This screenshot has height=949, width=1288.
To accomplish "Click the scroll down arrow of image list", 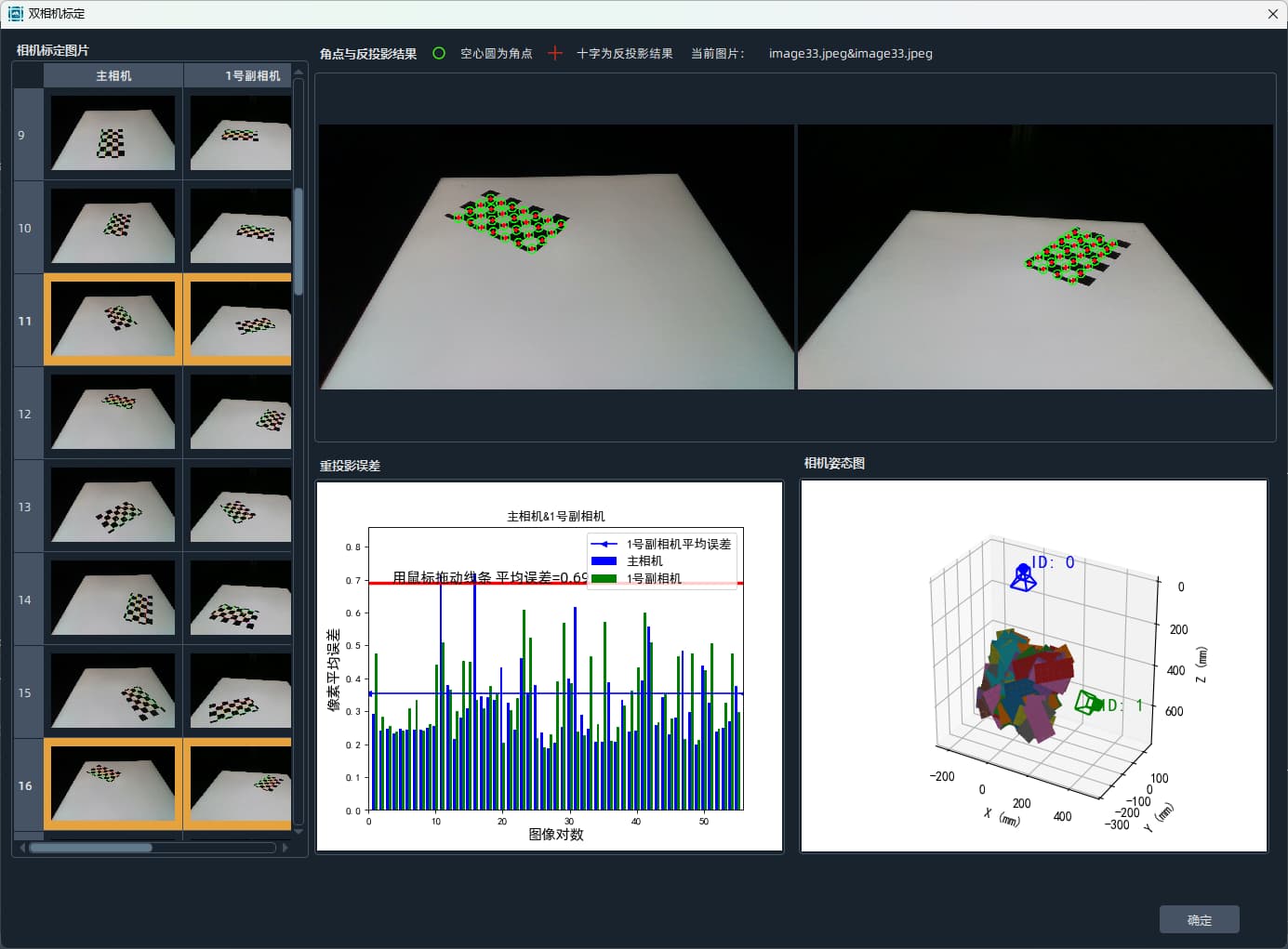I will pyautogui.click(x=299, y=832).
